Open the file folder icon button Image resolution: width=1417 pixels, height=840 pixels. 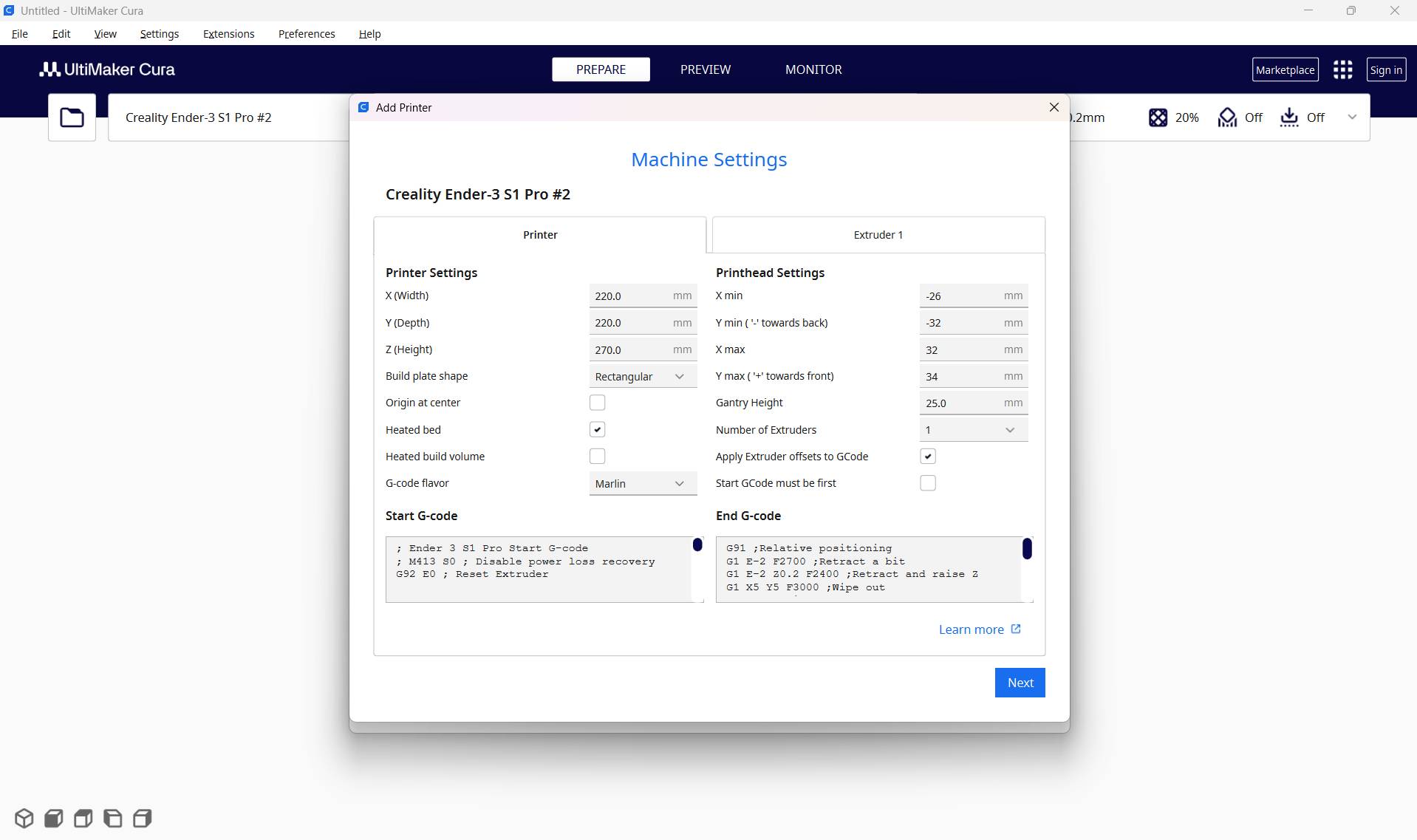point(72,117)
